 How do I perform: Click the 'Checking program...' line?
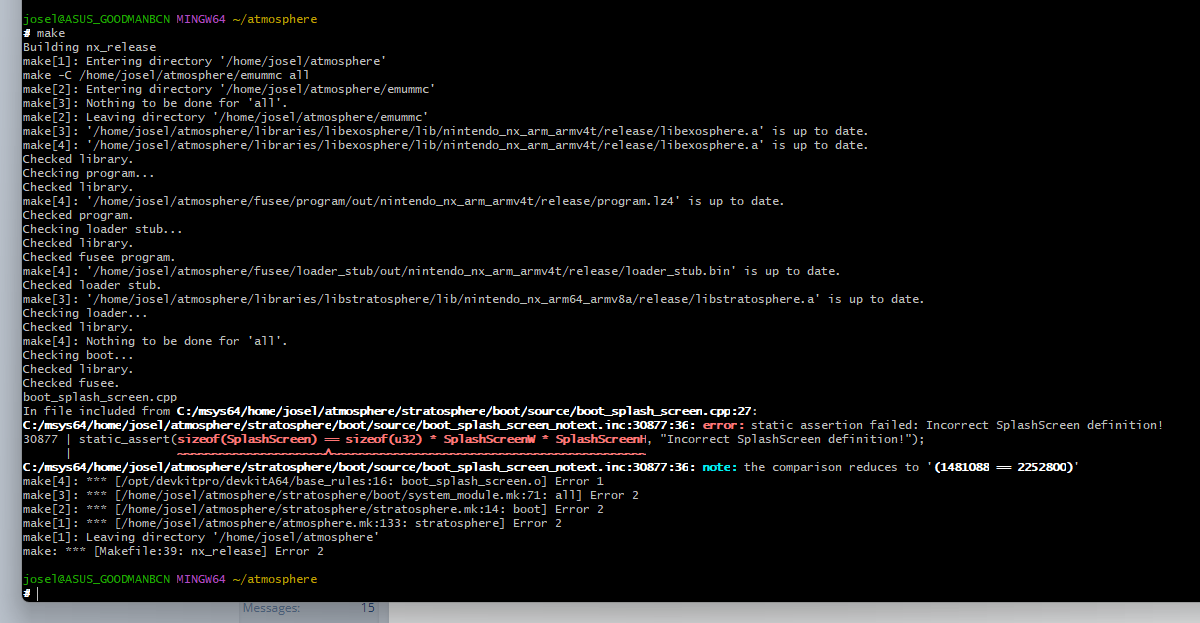point(89,173)
